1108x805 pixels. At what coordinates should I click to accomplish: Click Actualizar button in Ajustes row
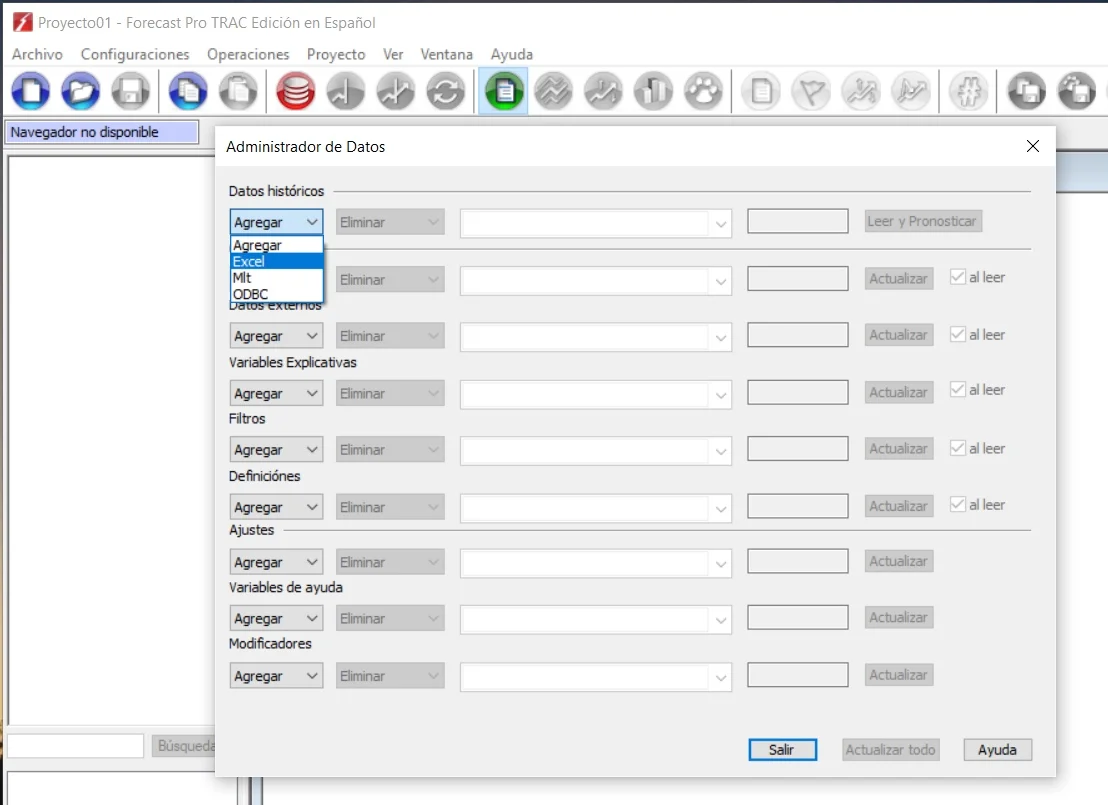899,561
